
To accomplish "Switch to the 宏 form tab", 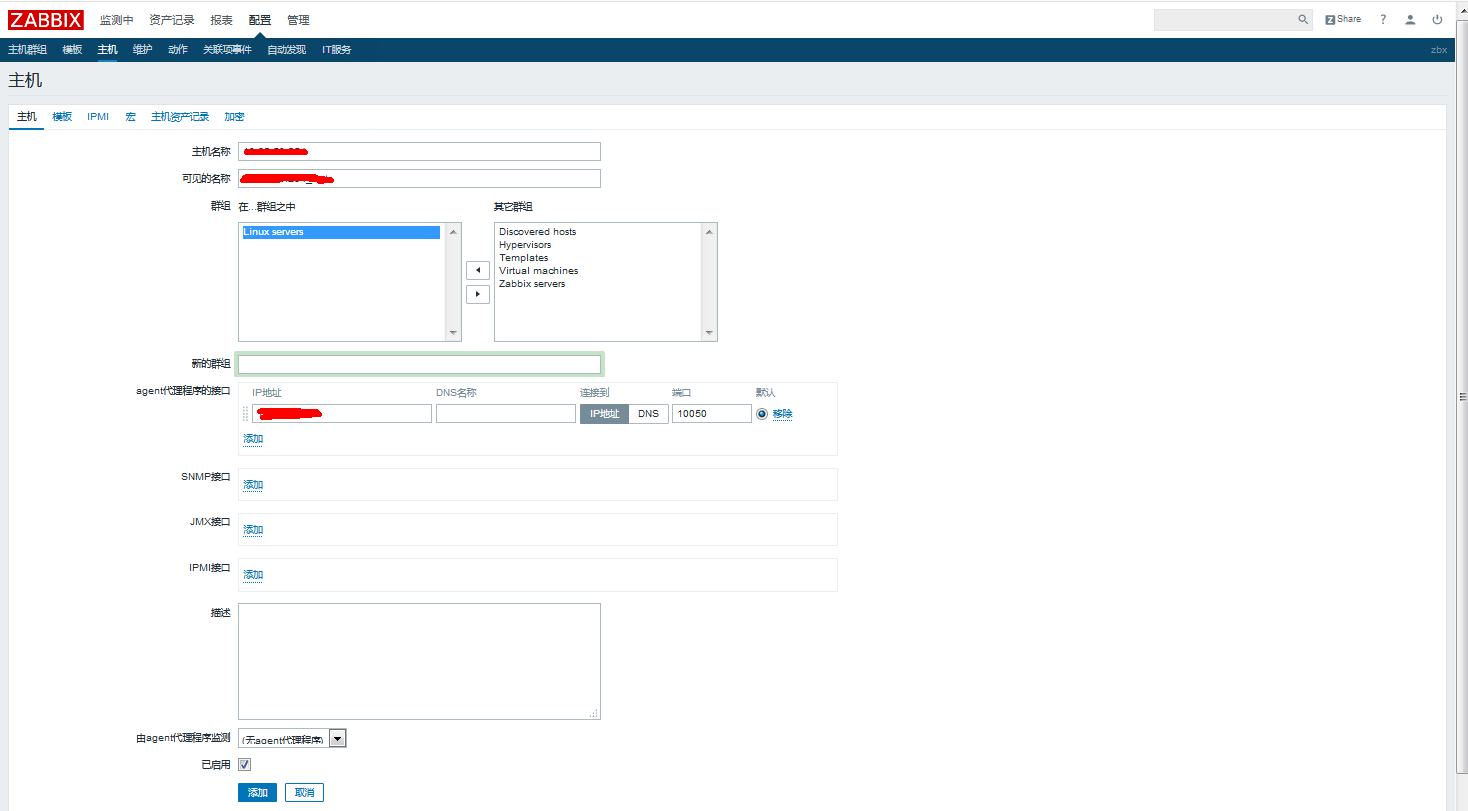I will tap(130, 117).
